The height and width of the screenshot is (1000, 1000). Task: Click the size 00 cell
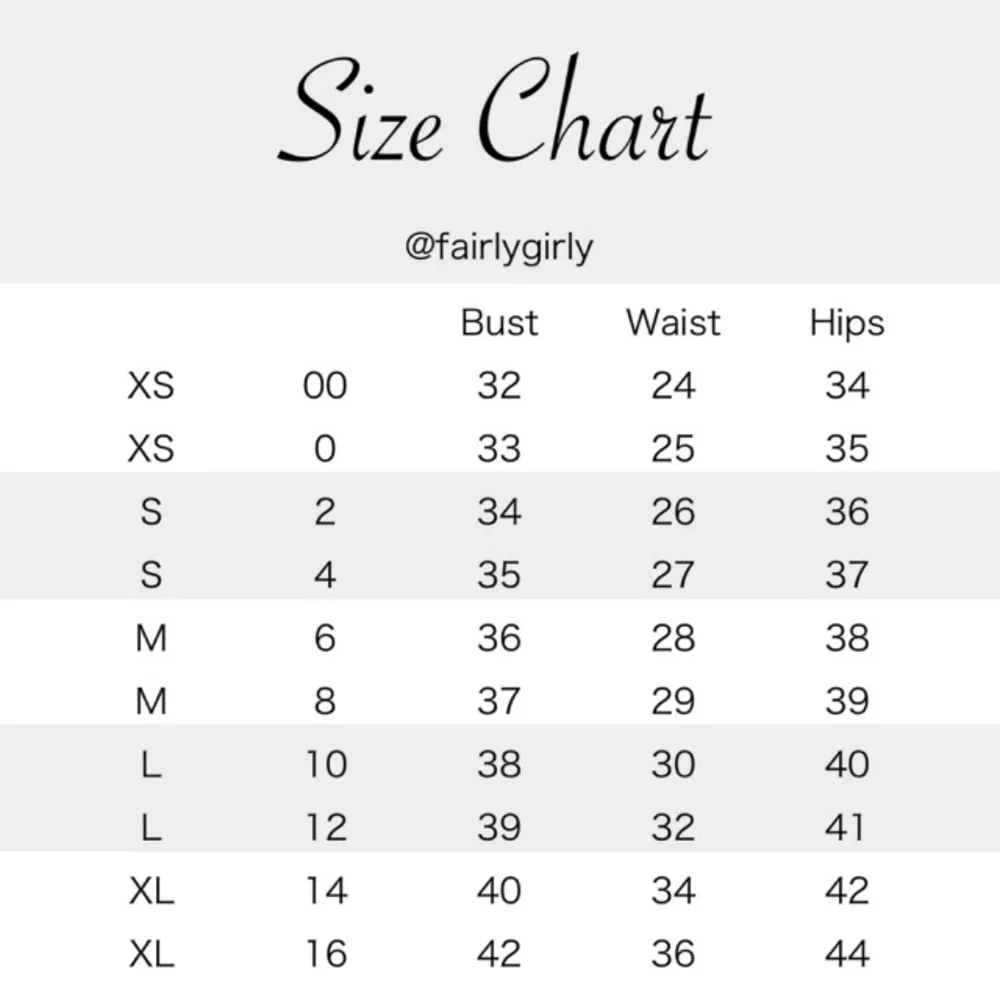point(325,386)
